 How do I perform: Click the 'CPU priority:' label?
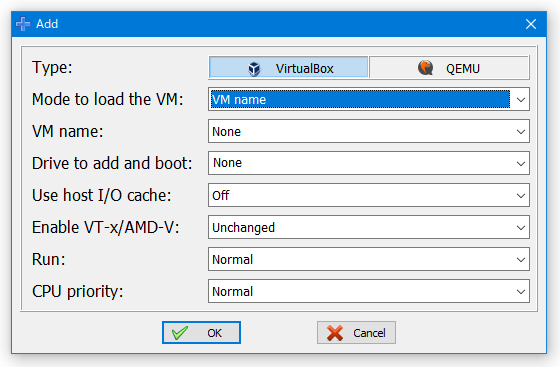78,292
